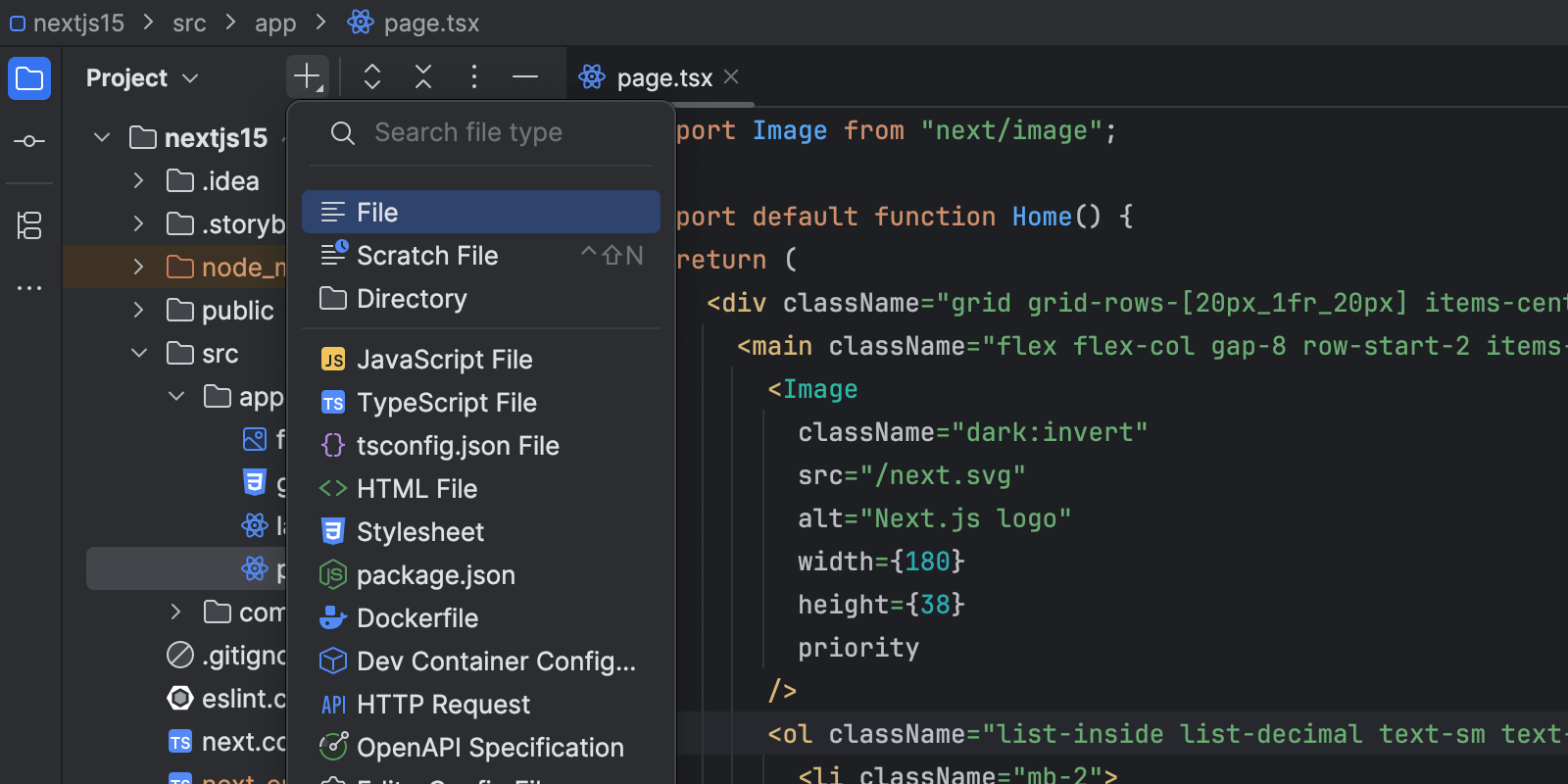Collapse the src folder

coord(139,354)
